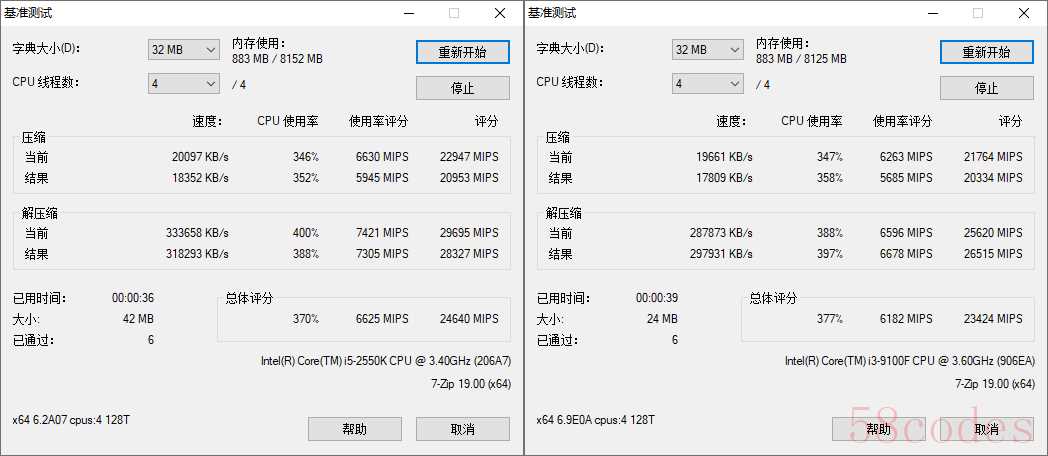
Task: Close the left benchmark window
Action: point(499,13)
